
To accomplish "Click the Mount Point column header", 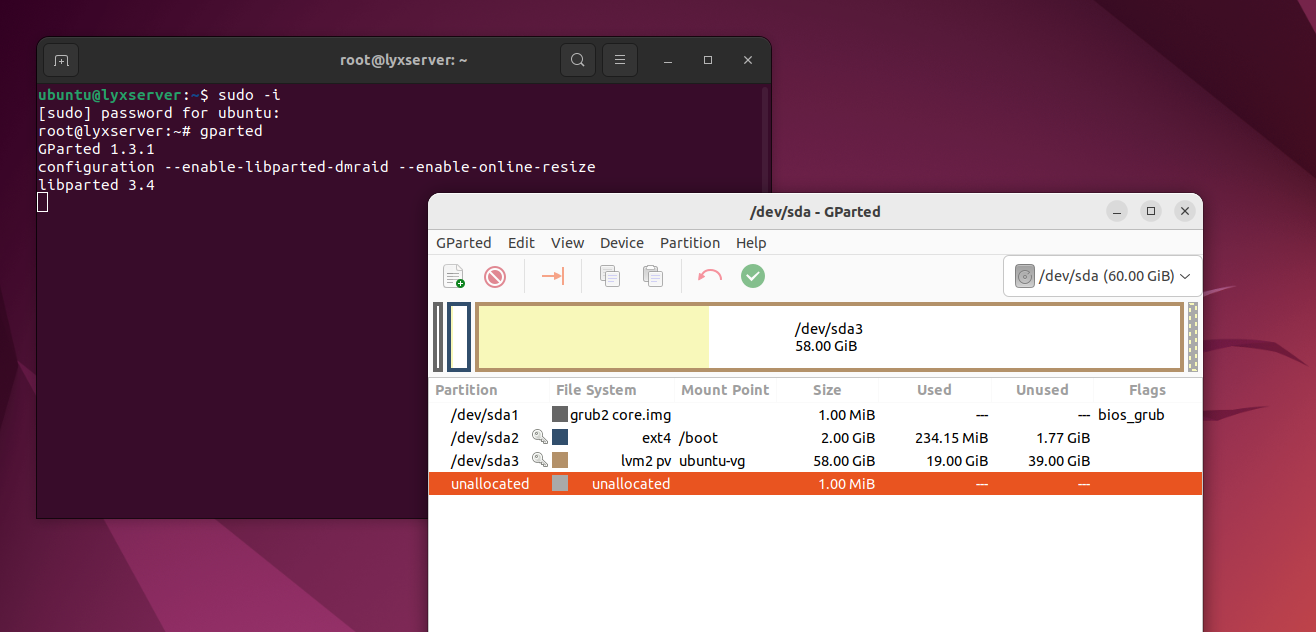I will tap(725, 390).
